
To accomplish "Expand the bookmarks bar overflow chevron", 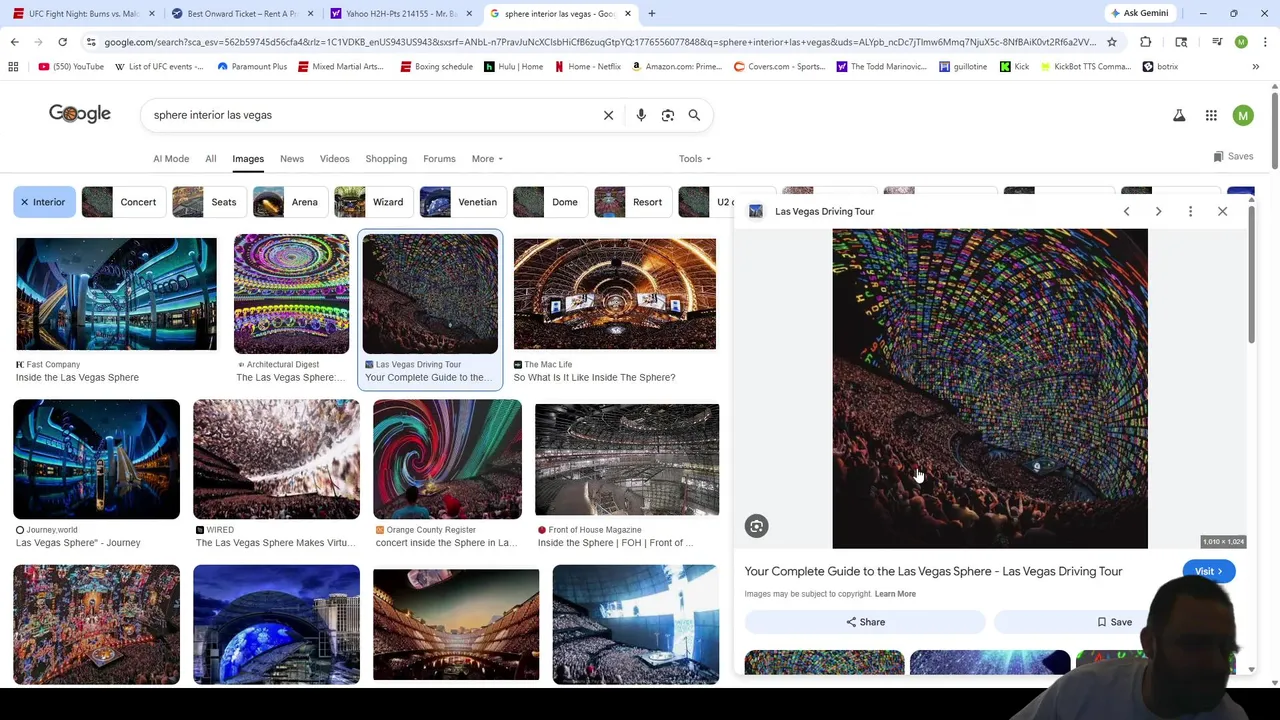I will [1255, 67].
